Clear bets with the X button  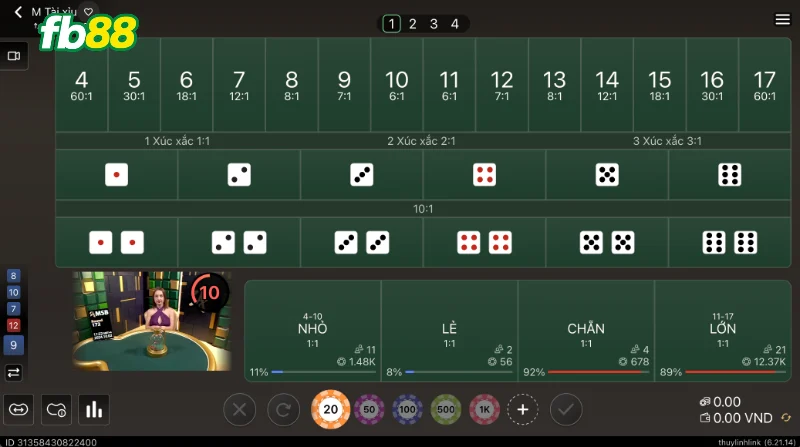(239, 409)
